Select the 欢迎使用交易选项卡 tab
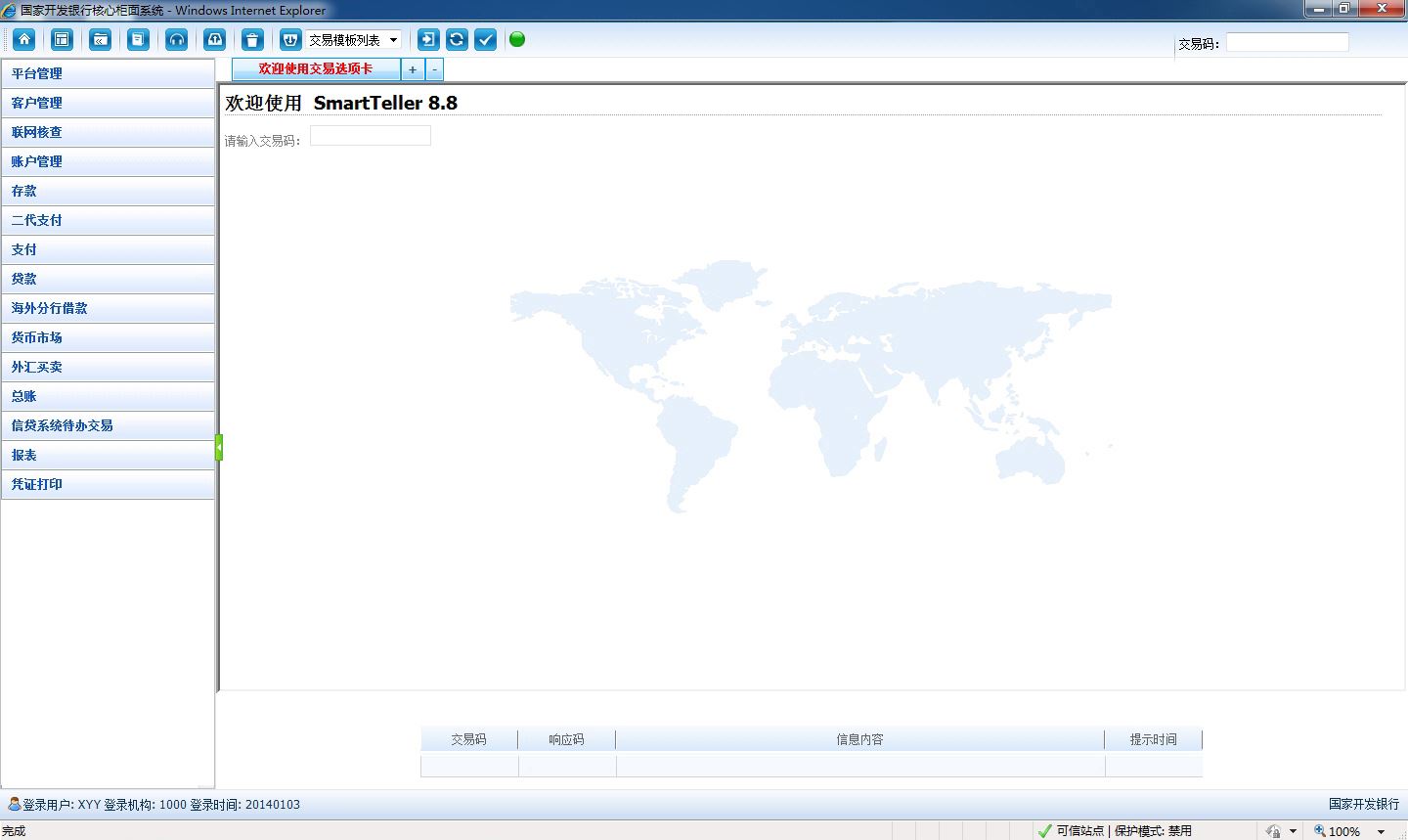This screenshot has height=840, width=1408. point(316,69)
